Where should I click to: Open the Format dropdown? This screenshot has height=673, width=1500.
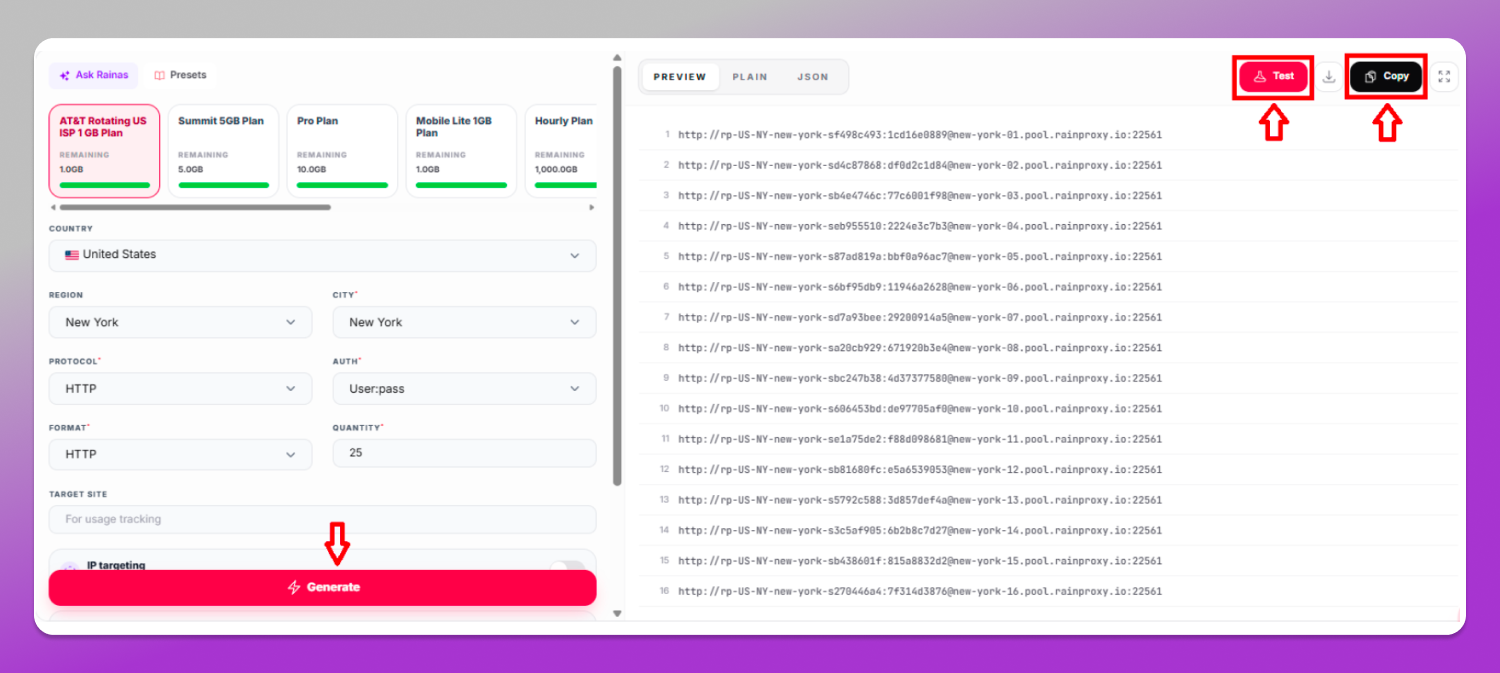pyautogui.click(x=180, y=454)
